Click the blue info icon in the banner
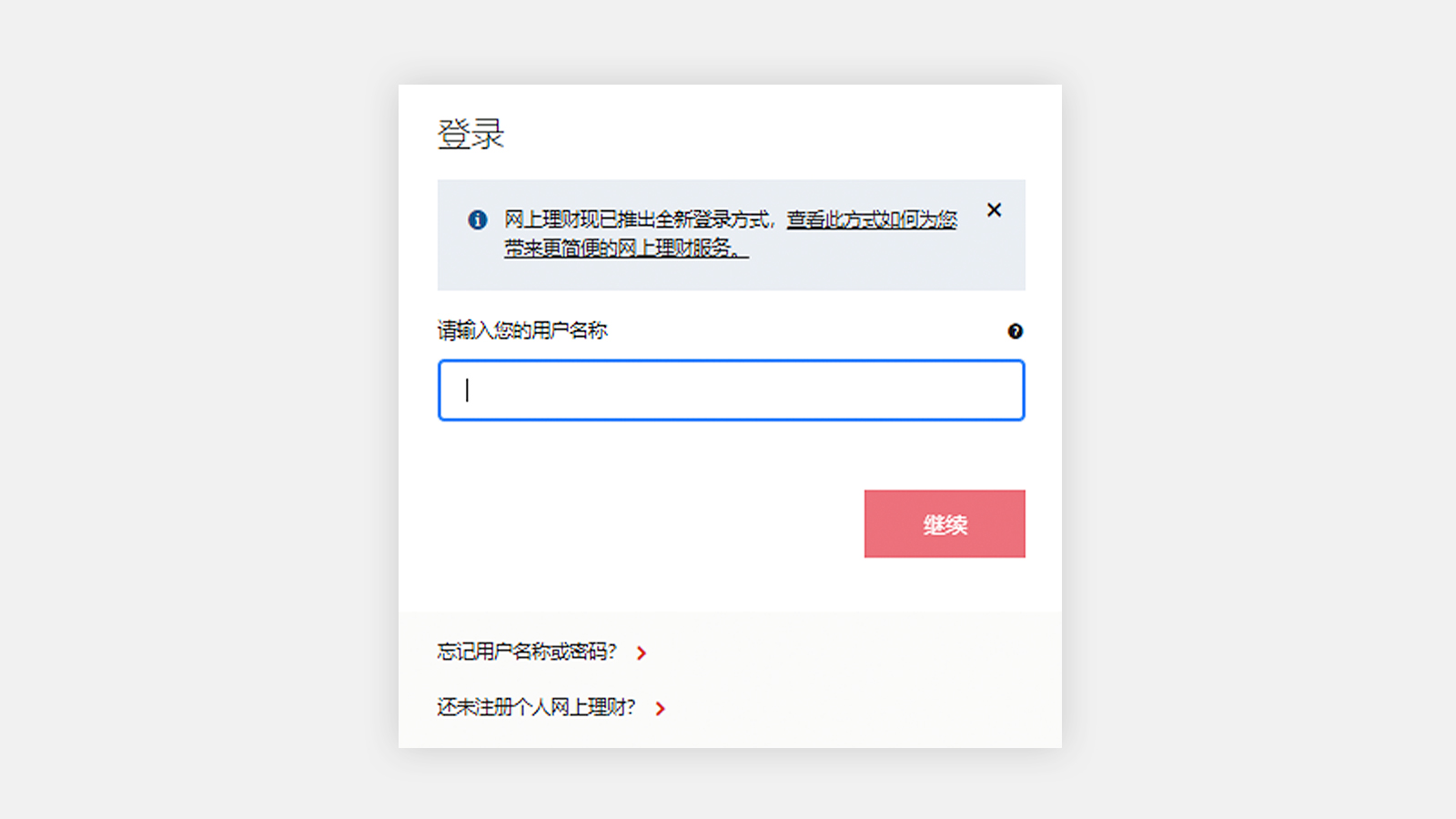 [477, 219]
